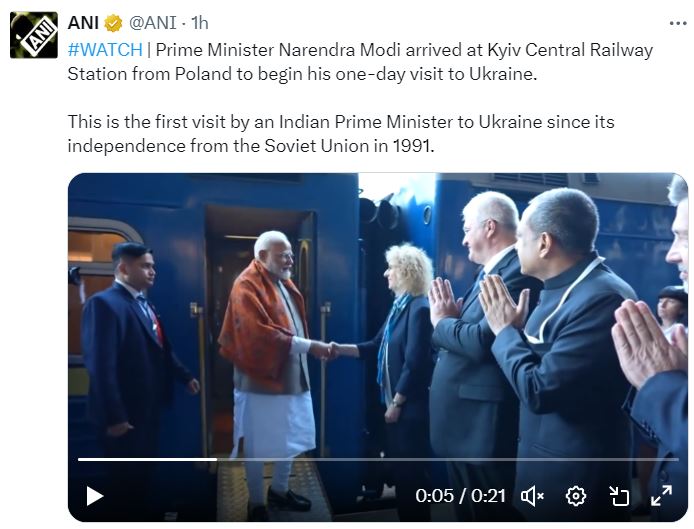Click the paragraph mentioning the Soviet Union 1991
The image size is (694, 529).
[341, 134]
